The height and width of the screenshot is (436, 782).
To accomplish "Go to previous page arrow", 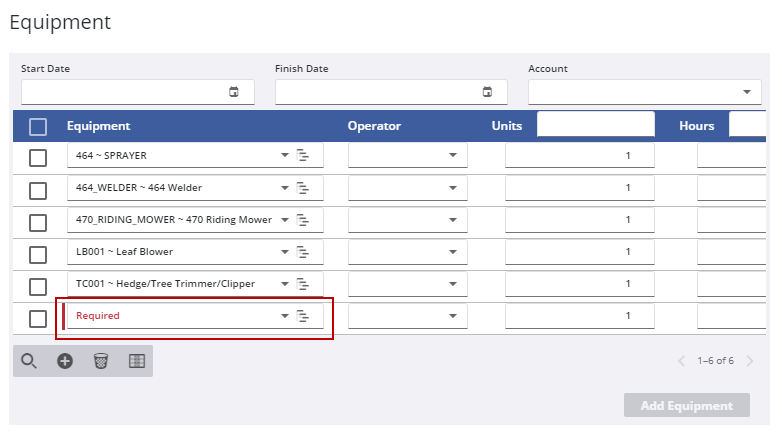I will [x=681, y=361].
